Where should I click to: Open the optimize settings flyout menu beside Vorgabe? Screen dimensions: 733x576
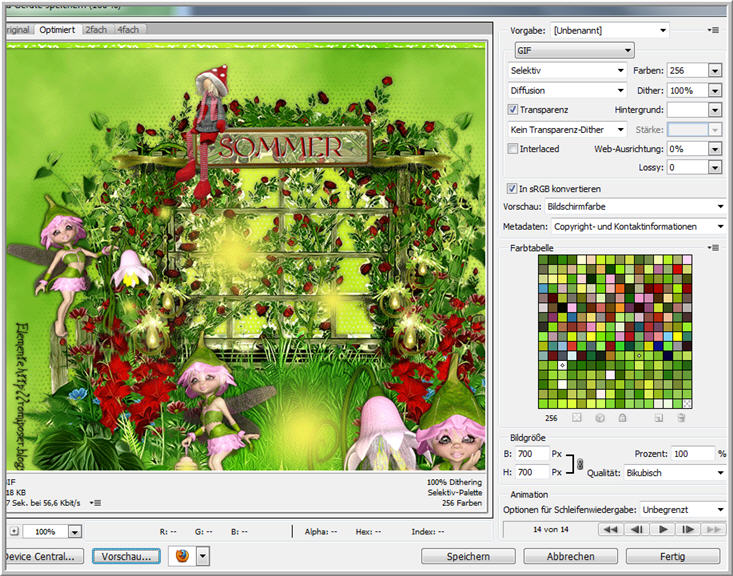point(713,30)
